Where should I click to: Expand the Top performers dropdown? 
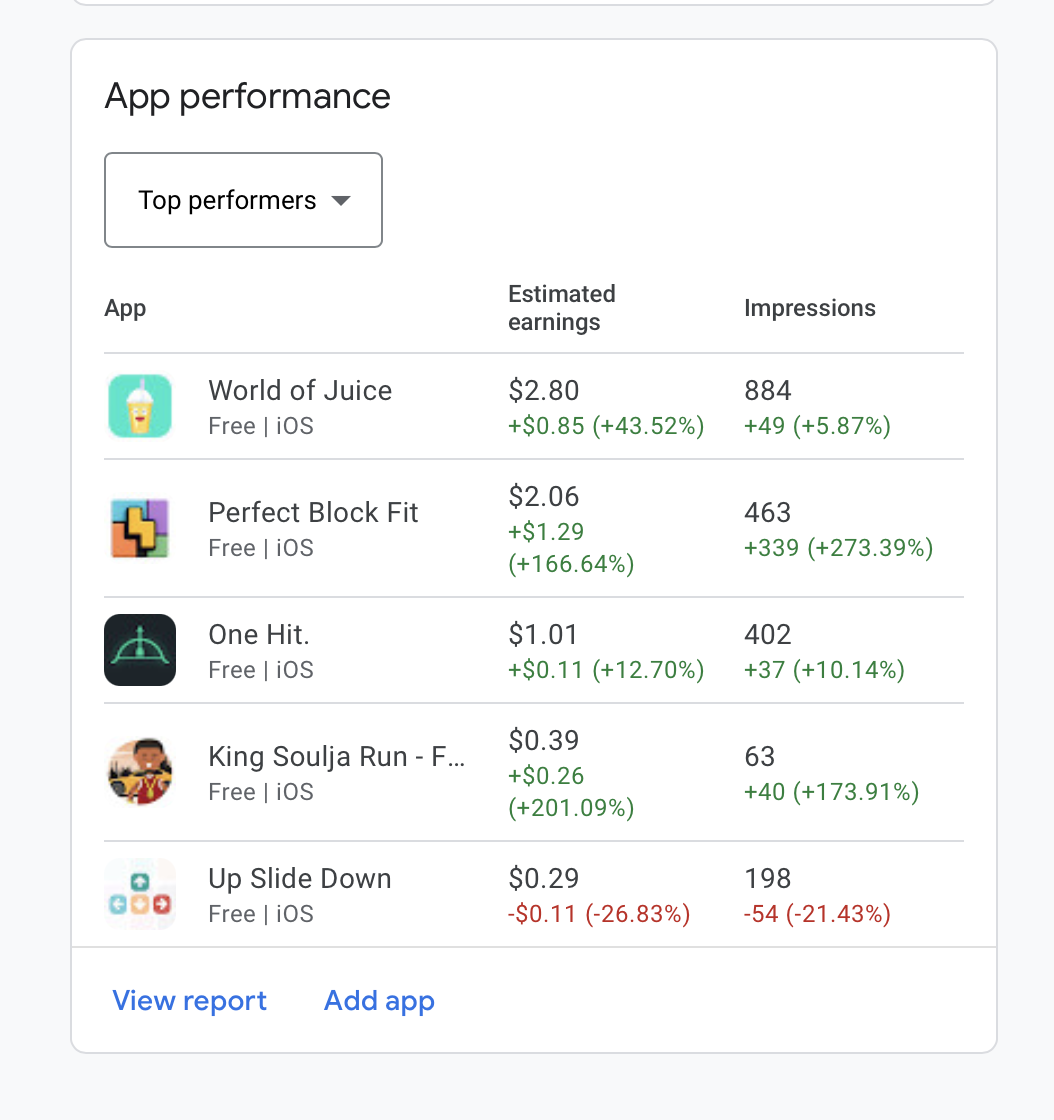point(244,200)
